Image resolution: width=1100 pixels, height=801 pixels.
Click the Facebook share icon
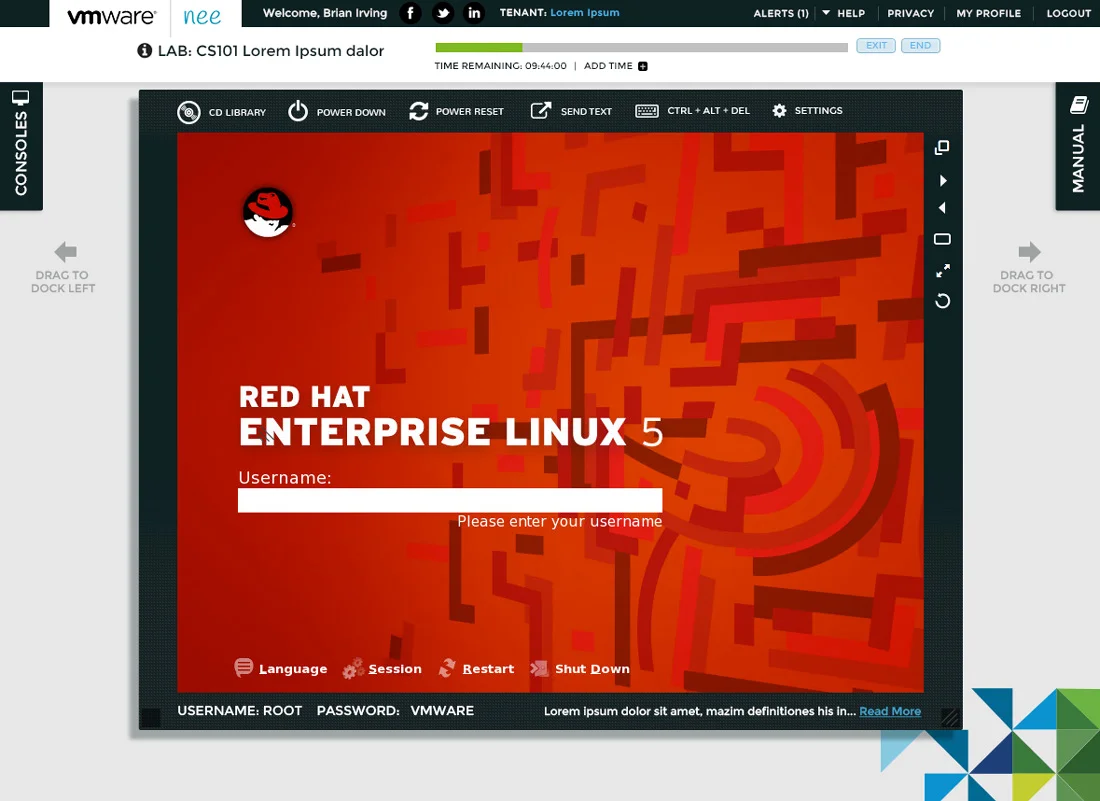(410, 13)
